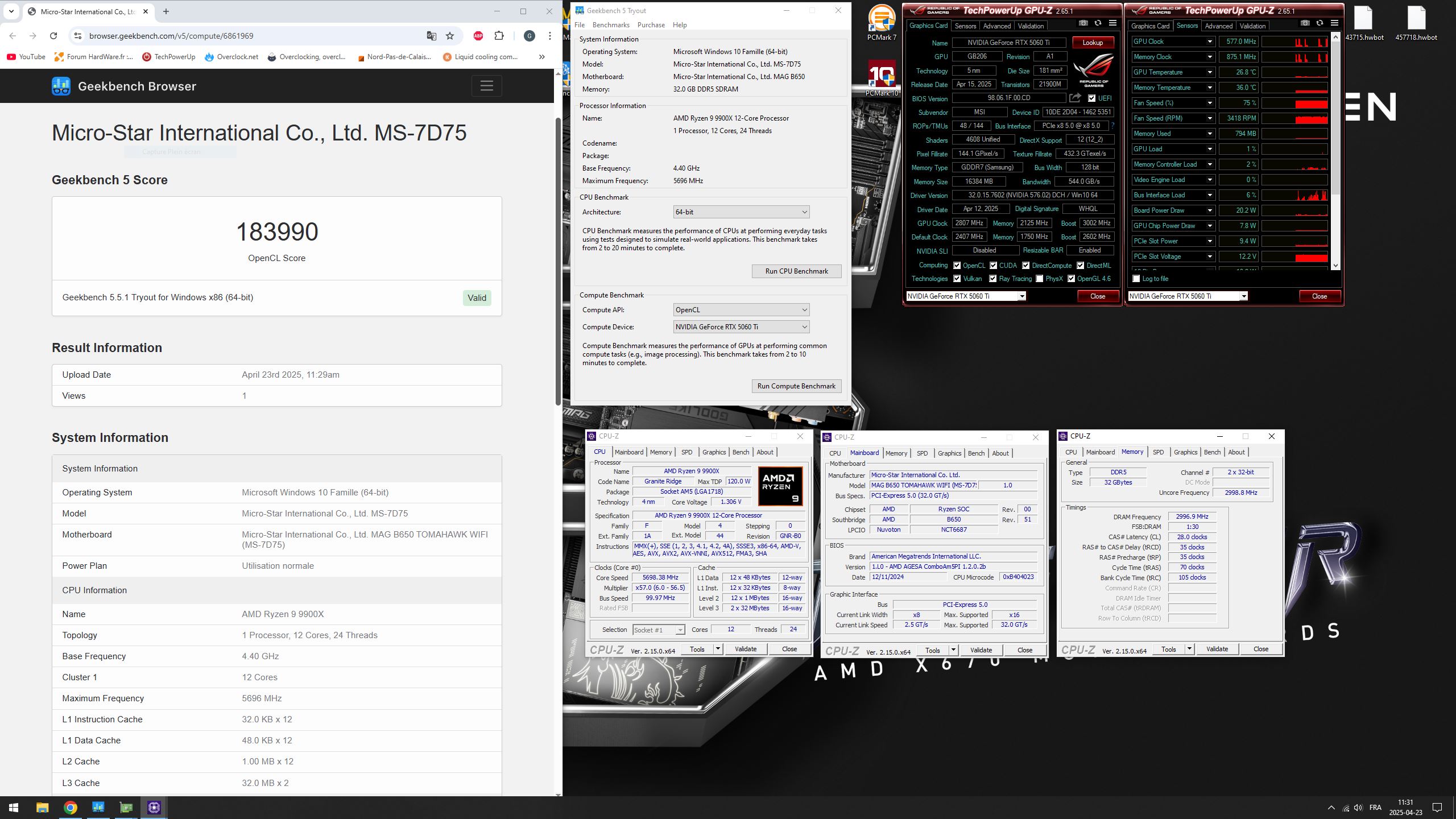Click the Bus Interface question mark in GPU-Z

click(1112, 126)
